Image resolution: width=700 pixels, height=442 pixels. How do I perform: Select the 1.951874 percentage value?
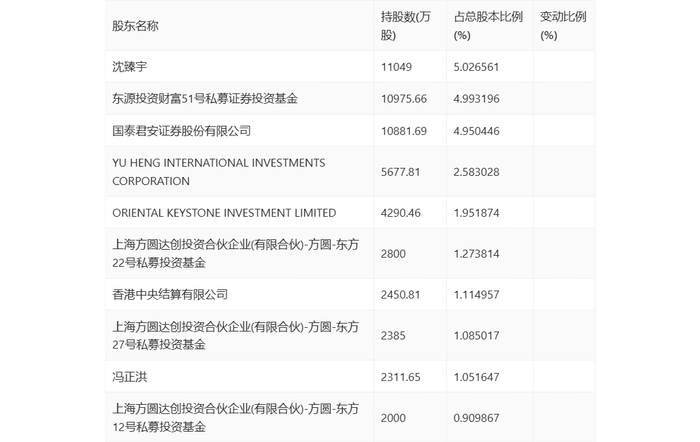click(x=482, y=213)
